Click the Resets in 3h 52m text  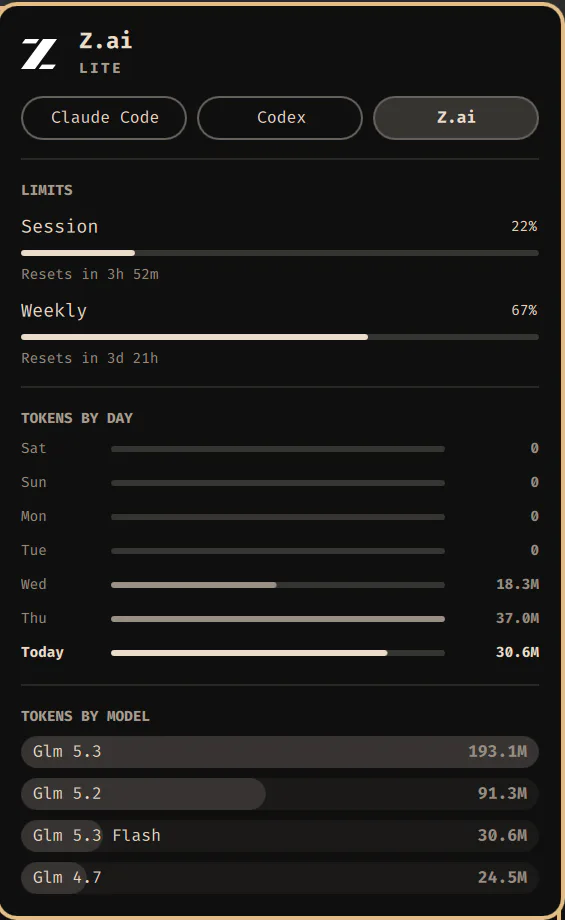tap(90, 274)
